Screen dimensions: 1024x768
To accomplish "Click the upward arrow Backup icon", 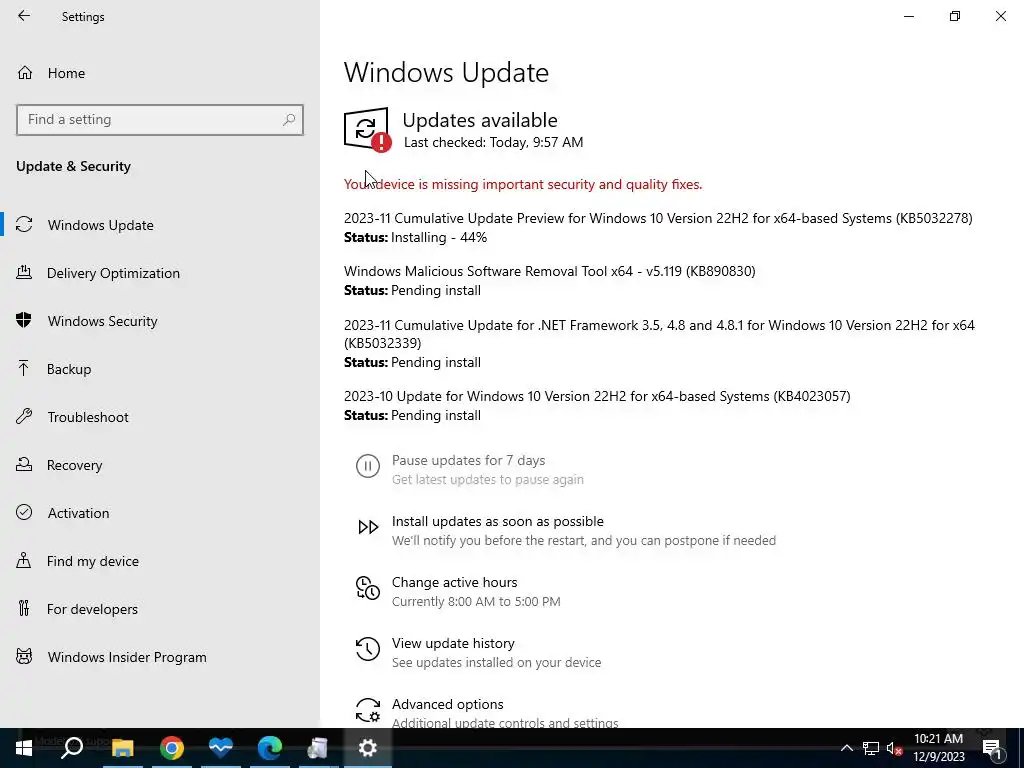I will [x=24, y=369].
